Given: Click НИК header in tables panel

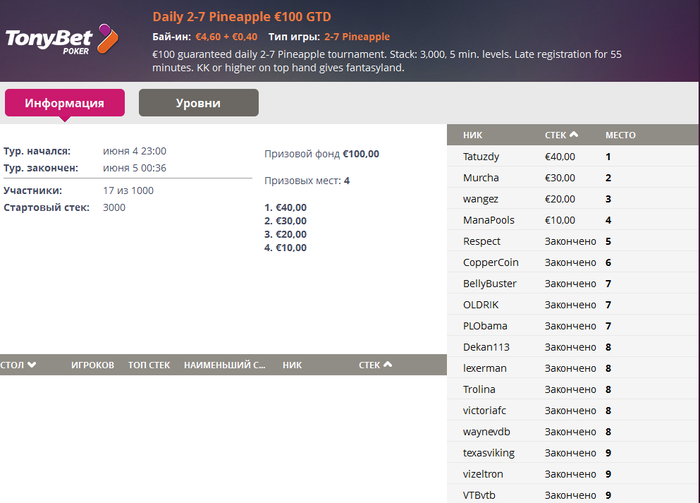Looking at the screenshot, I should (x=292, y=365).
